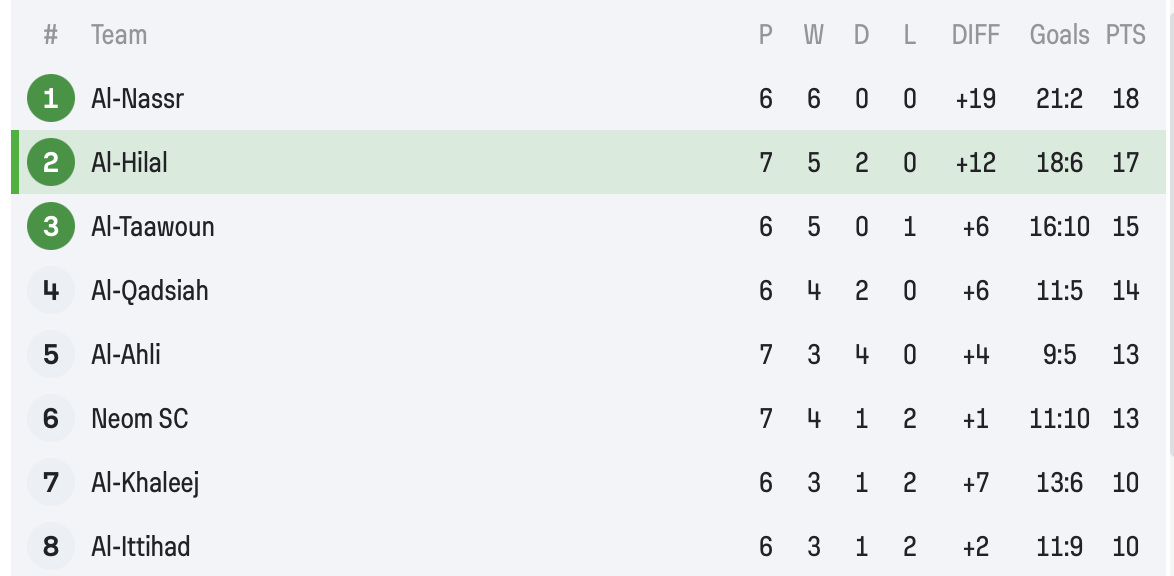Click the Team column header
The image size is (1174, 576).
118,35
